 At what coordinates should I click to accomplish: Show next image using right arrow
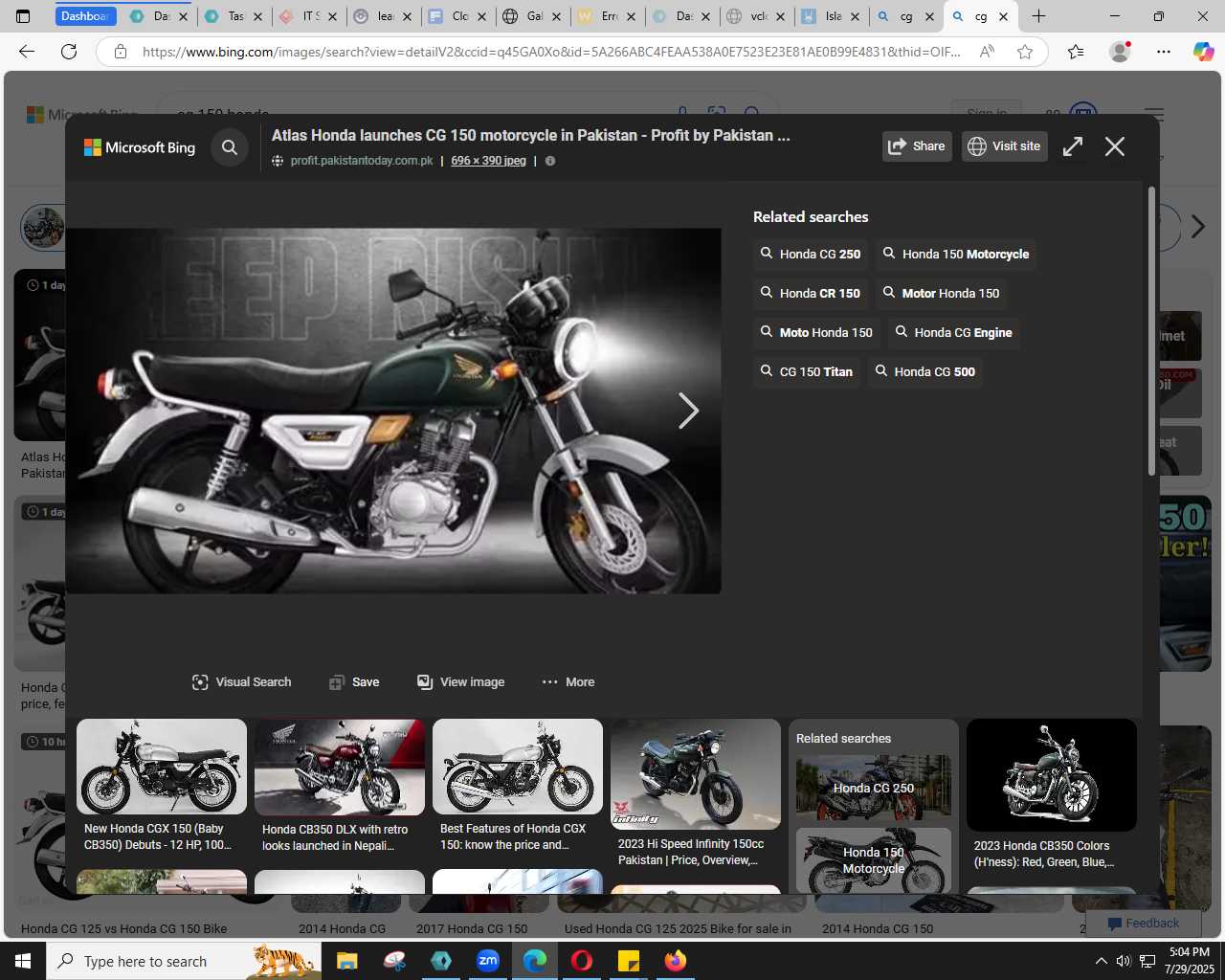(688, 411)
